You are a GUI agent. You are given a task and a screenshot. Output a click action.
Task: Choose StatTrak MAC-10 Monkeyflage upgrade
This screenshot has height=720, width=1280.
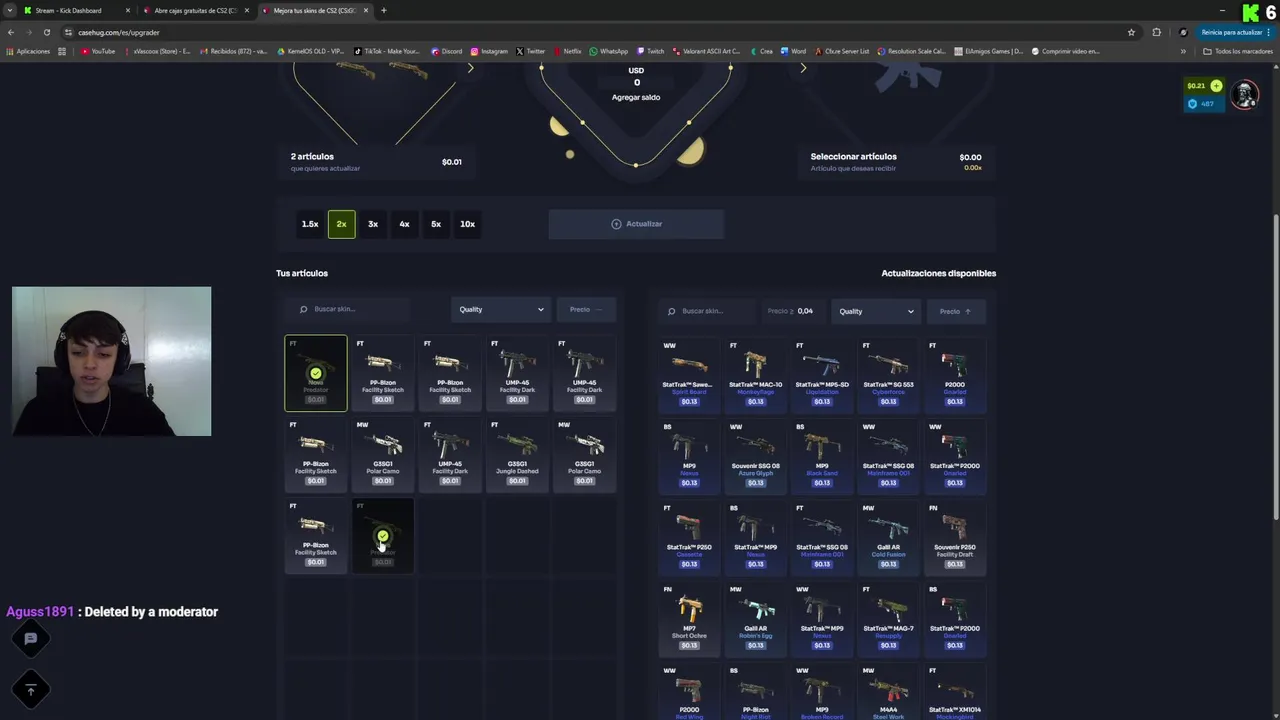755,374
